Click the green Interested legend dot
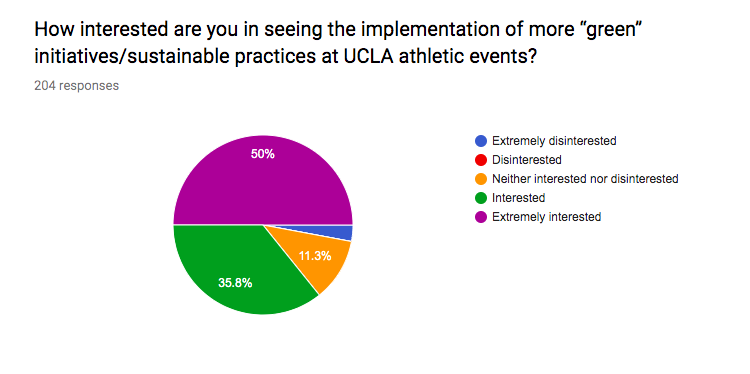The width and height of the screenshot is (750, 374). coord(481,198)
